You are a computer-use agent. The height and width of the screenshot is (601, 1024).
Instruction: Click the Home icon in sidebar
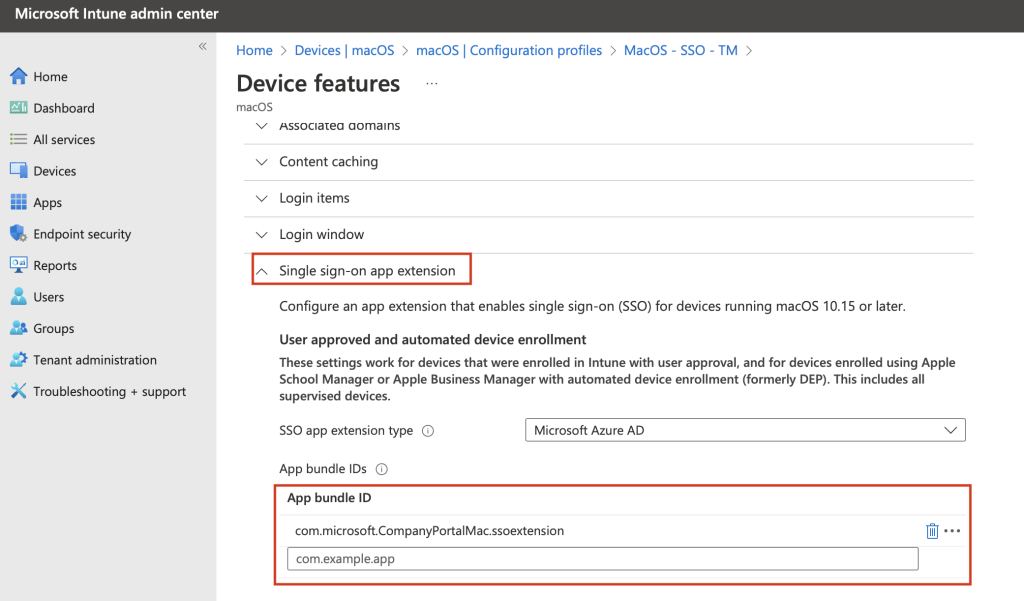coord(18,77)
